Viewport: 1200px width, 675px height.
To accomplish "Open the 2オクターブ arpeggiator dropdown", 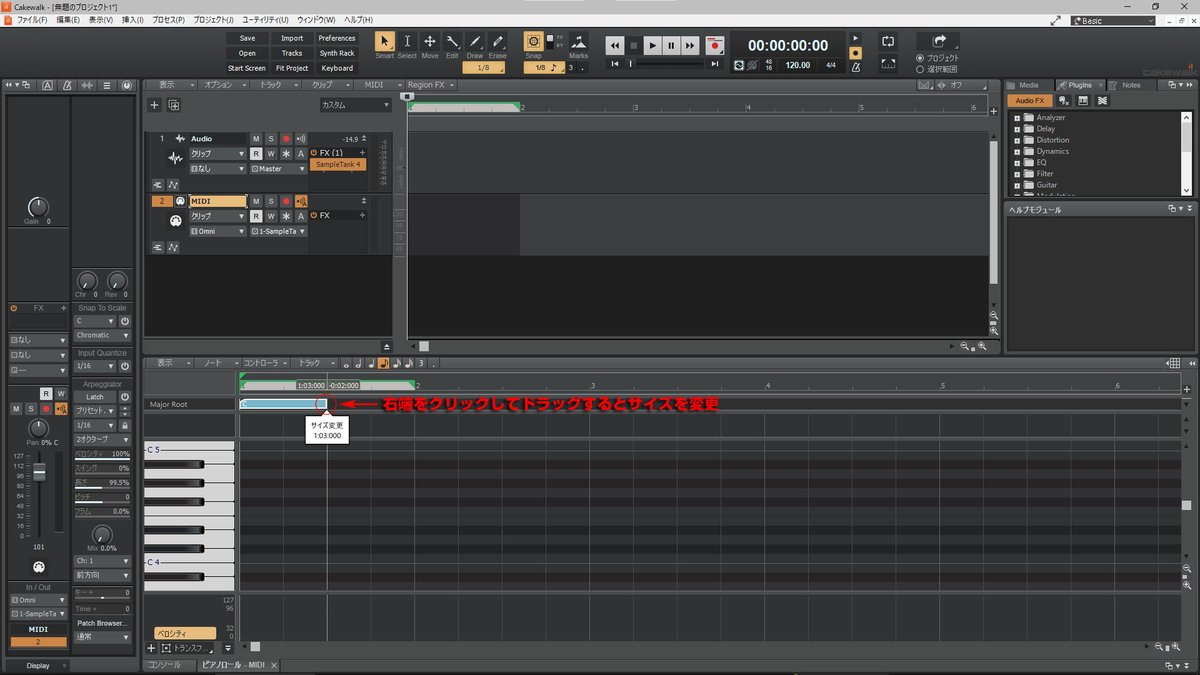I will click(103, 439).
